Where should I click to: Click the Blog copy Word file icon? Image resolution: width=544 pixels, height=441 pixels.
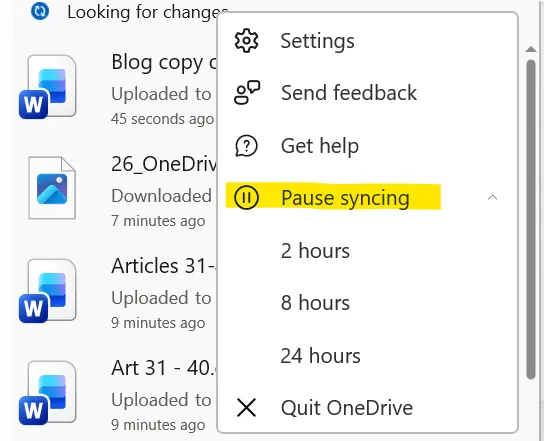[48, 87]
